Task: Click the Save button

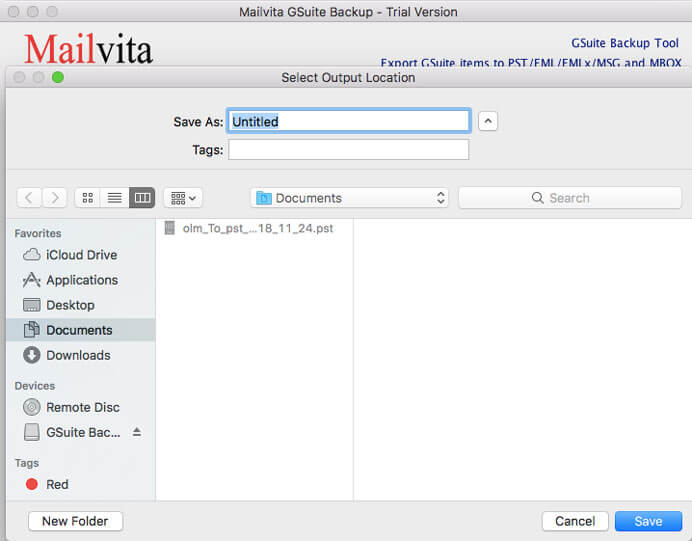Action: pos(648,521)
